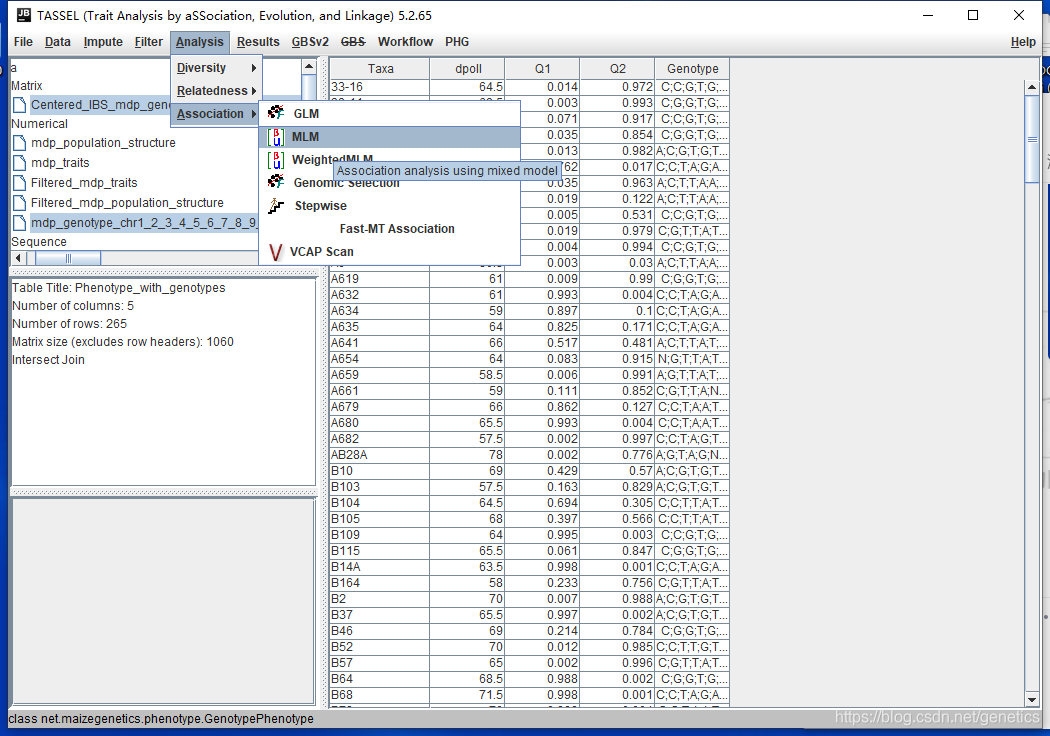Open the Filter menu

(x=149, y=42)
